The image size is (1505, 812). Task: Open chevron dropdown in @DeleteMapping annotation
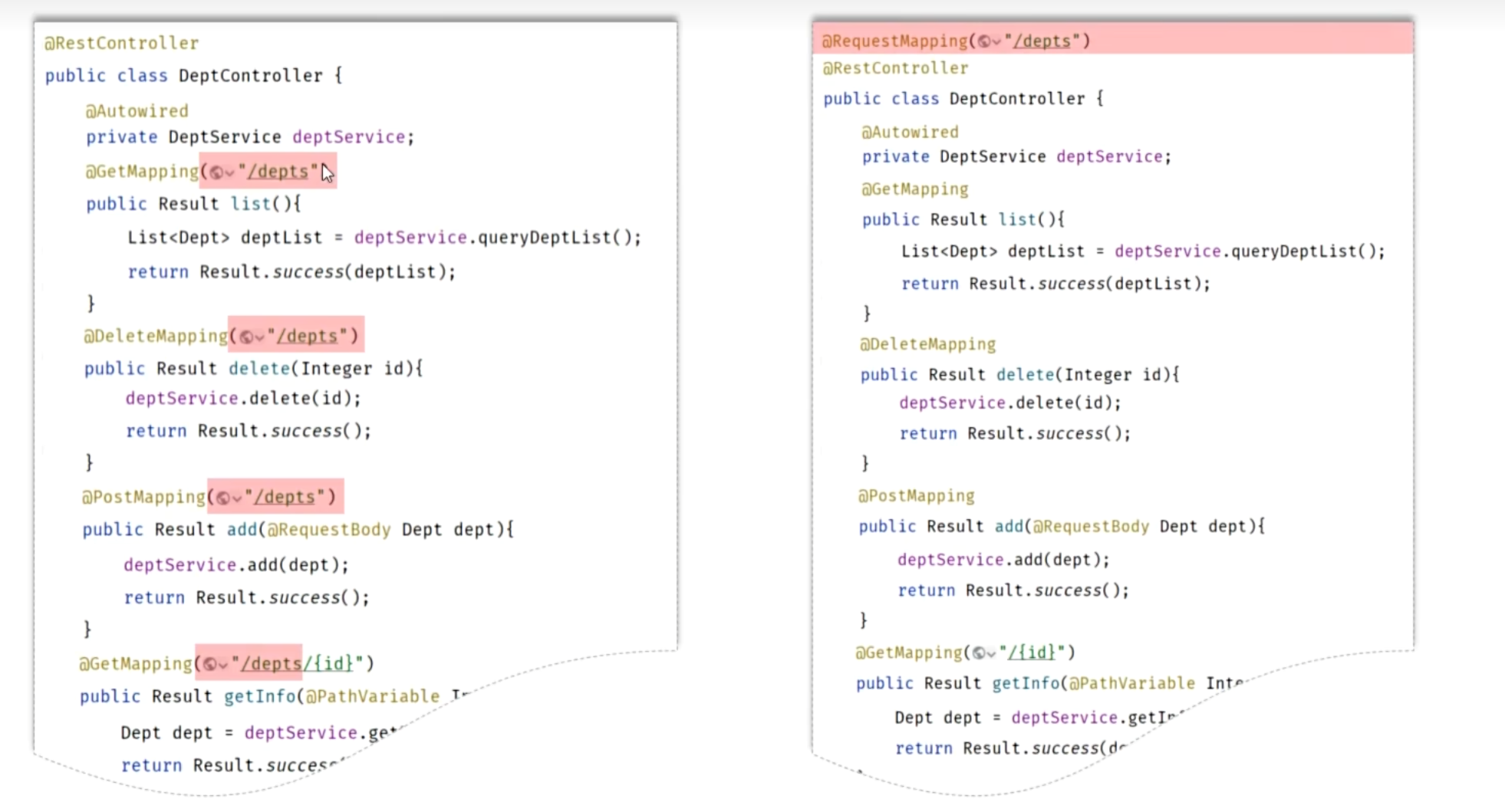click(x=259, y=337)
